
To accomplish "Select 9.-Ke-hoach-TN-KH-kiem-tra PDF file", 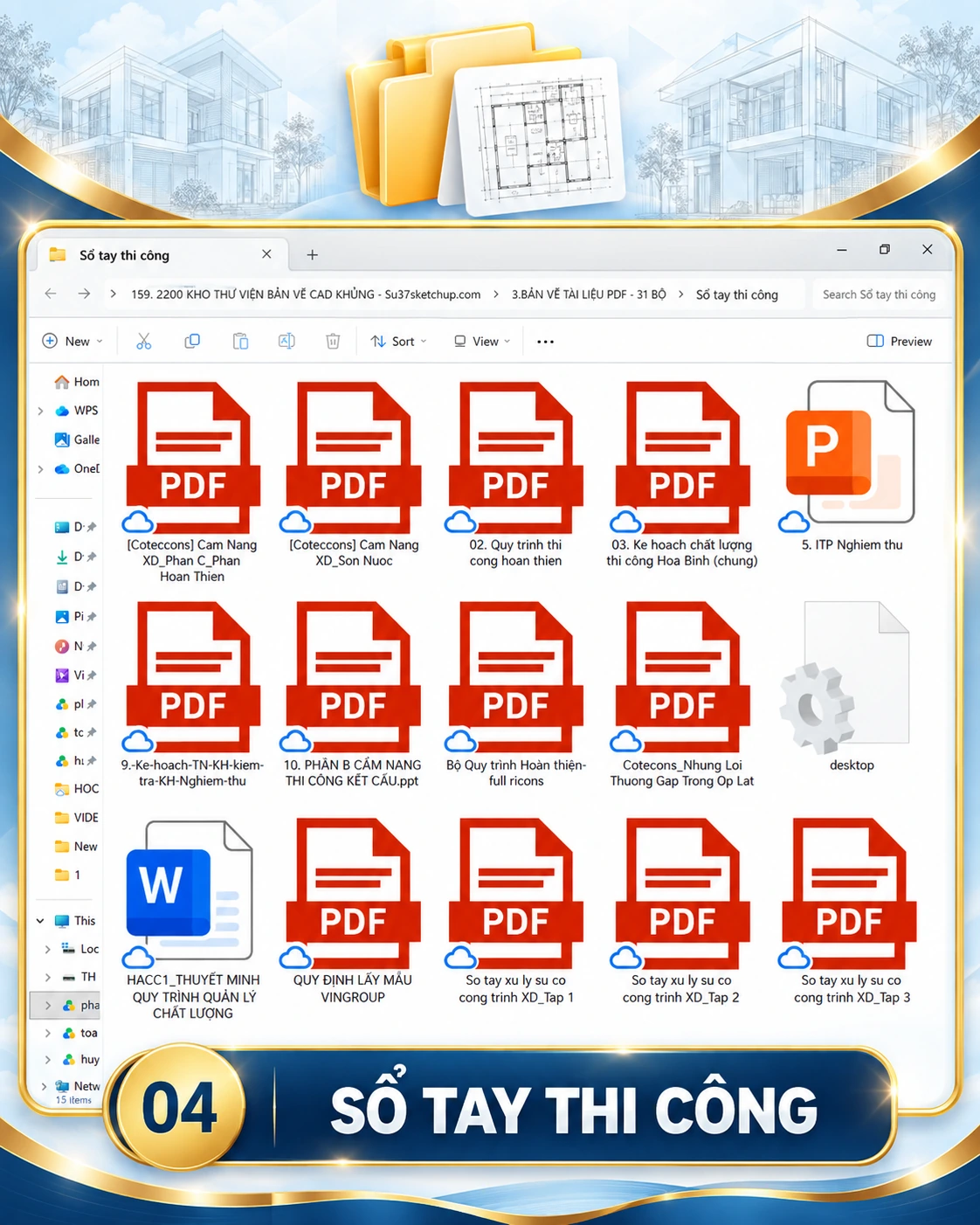I will coord(192,695).
